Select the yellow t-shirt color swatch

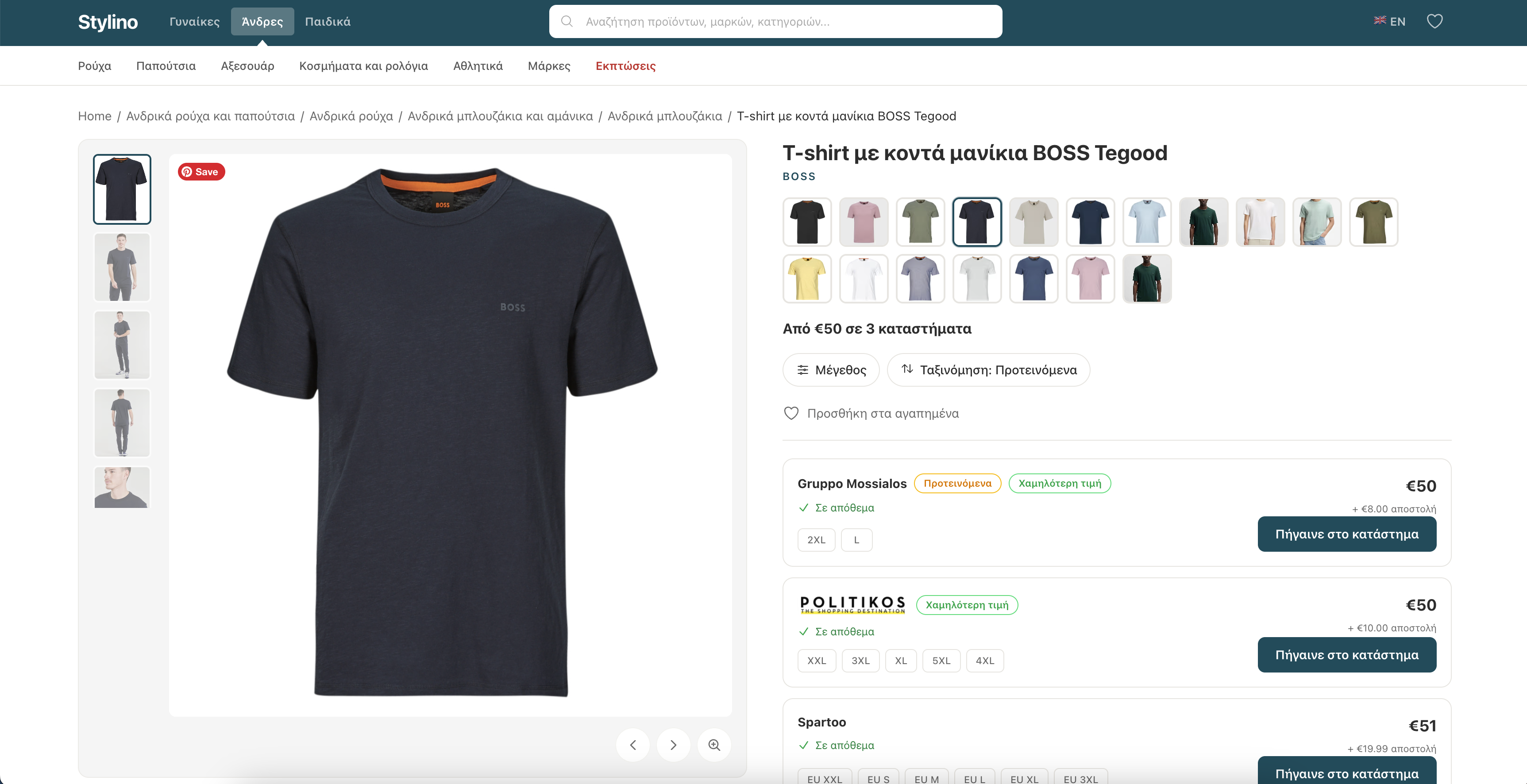[x=807, y=279]
